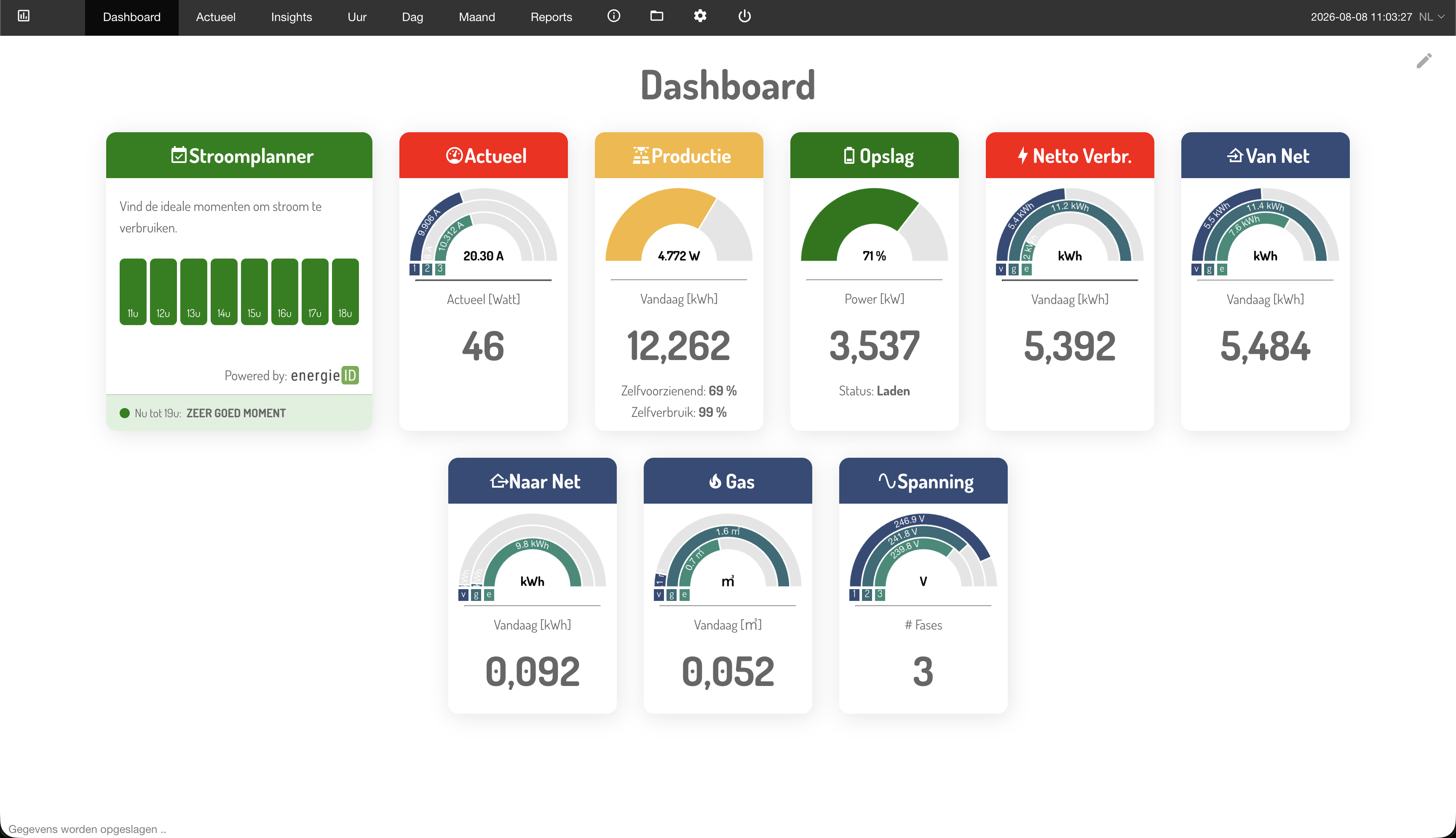Viewport: 1456px width, 838px height.
Task: Toggle phase 3 legend on the Actueel gauge
Action: [440, 269]
